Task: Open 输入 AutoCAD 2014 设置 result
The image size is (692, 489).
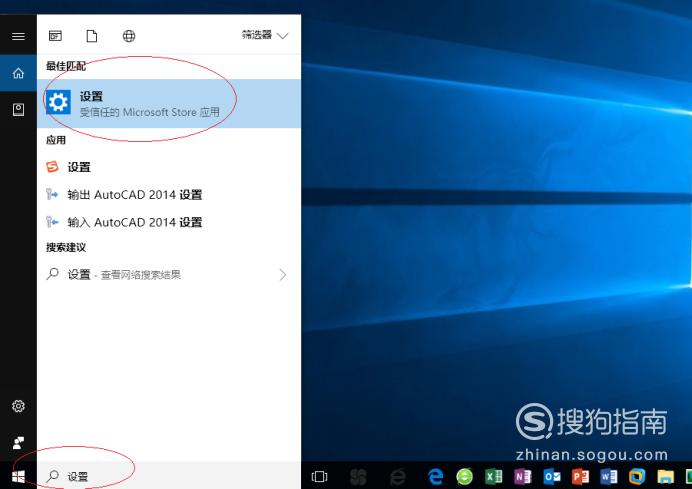Action: point(169,222)
